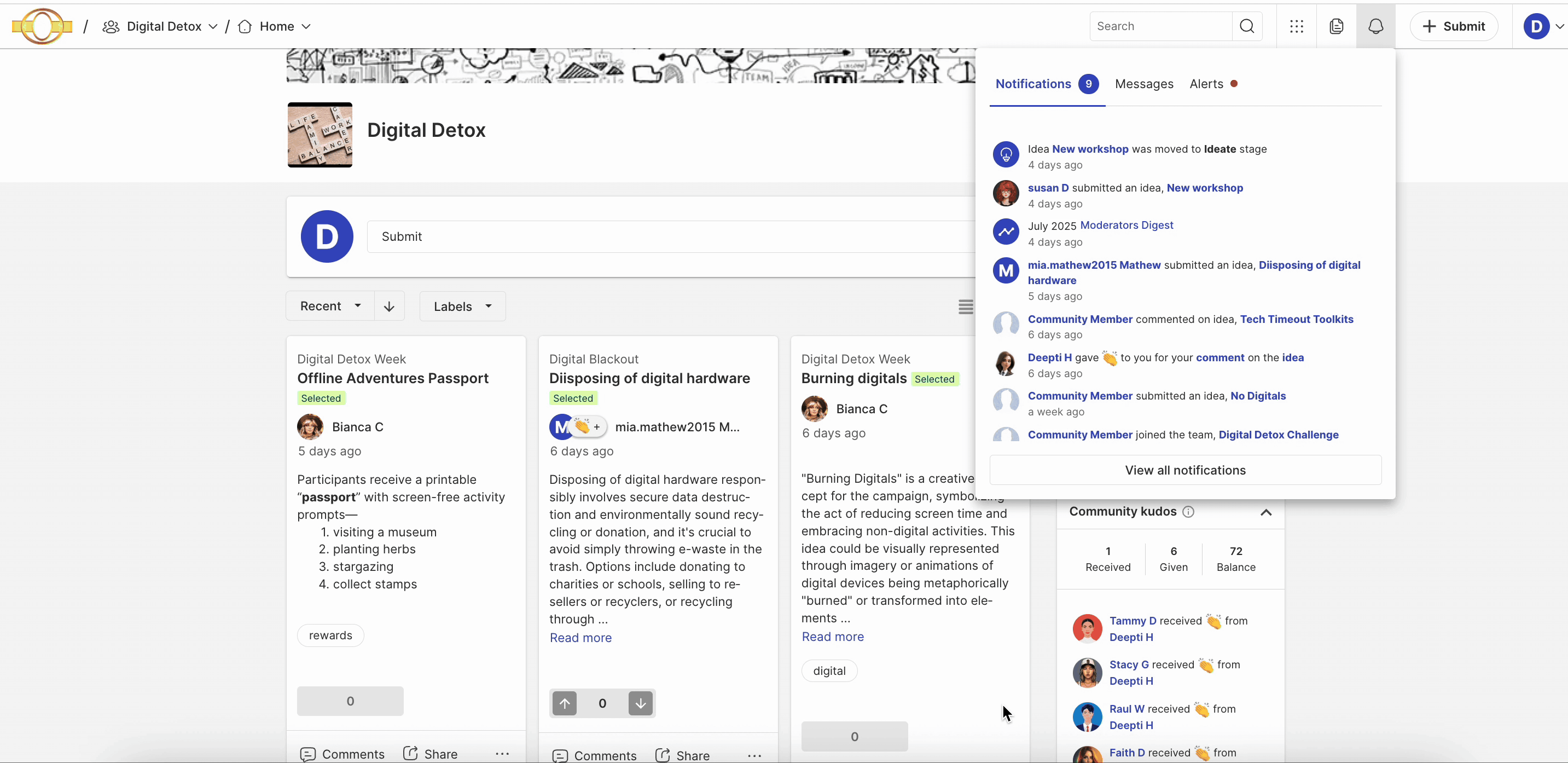Open more options on Offline Adventures Passport
This screenshot has width=1568, height=763.
tap(502, 754)
